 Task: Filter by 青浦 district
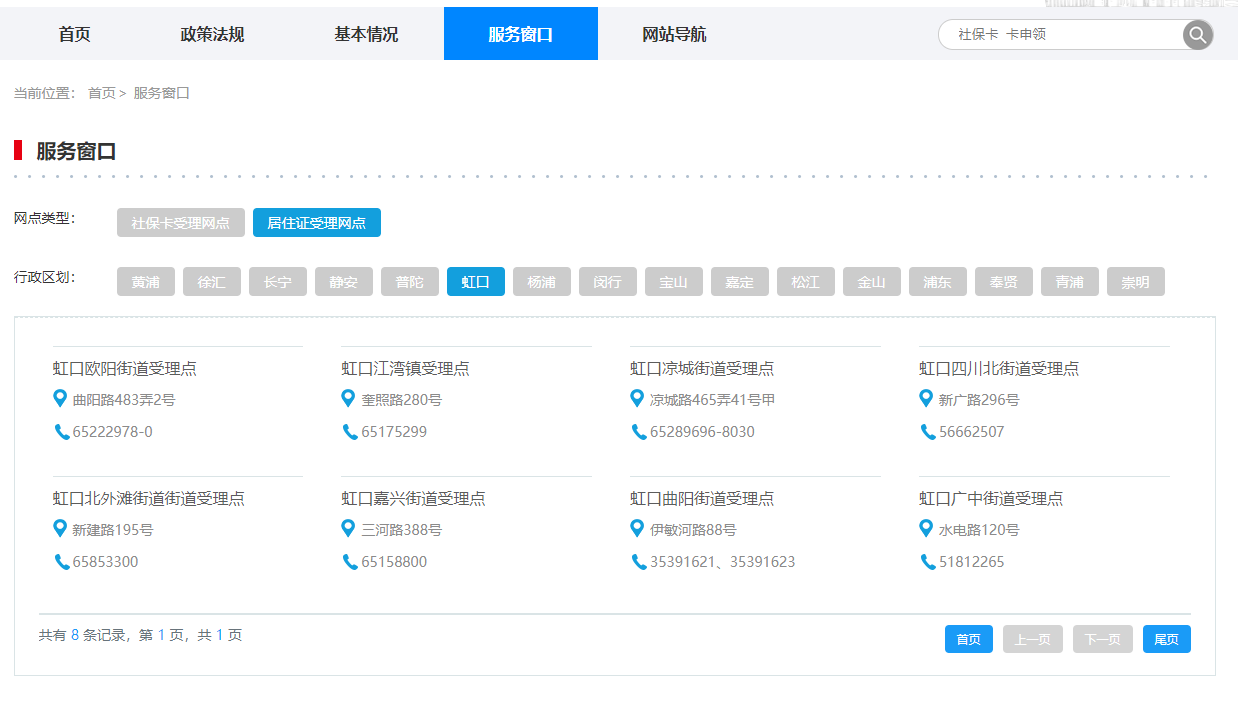(x=1070, y=282)
